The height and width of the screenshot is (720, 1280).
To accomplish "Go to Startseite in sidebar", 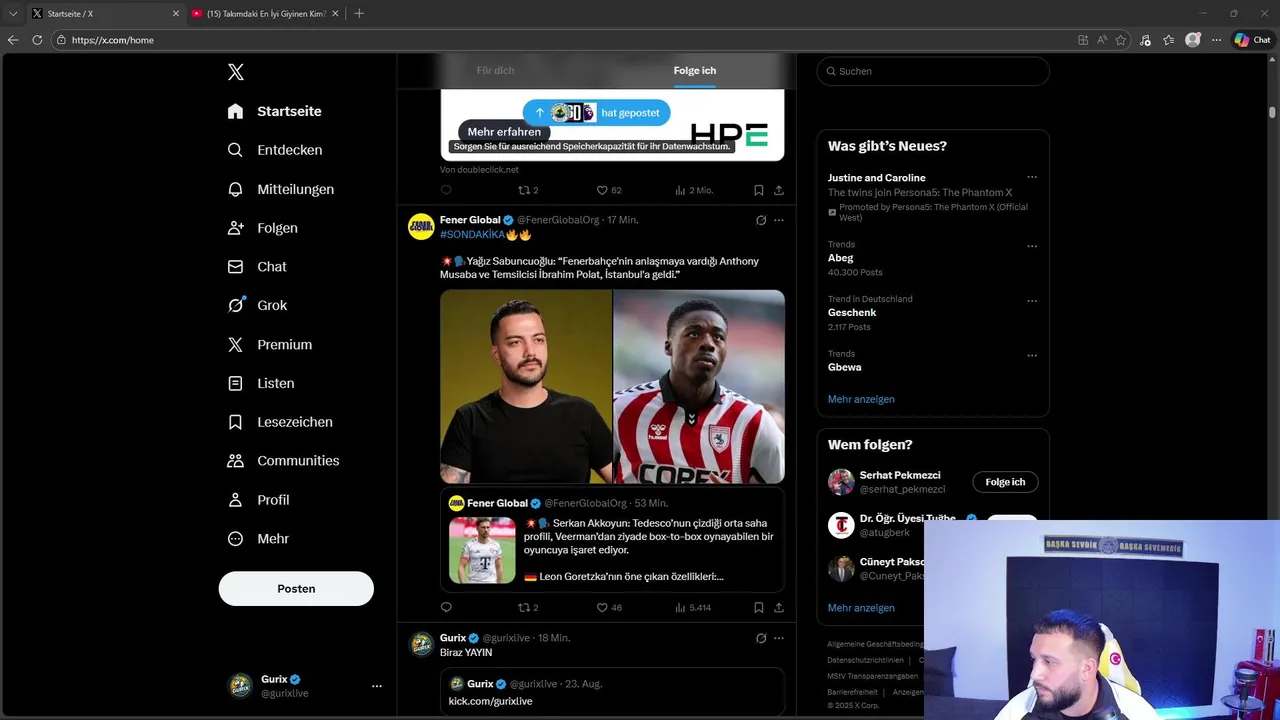I will 274,111.
